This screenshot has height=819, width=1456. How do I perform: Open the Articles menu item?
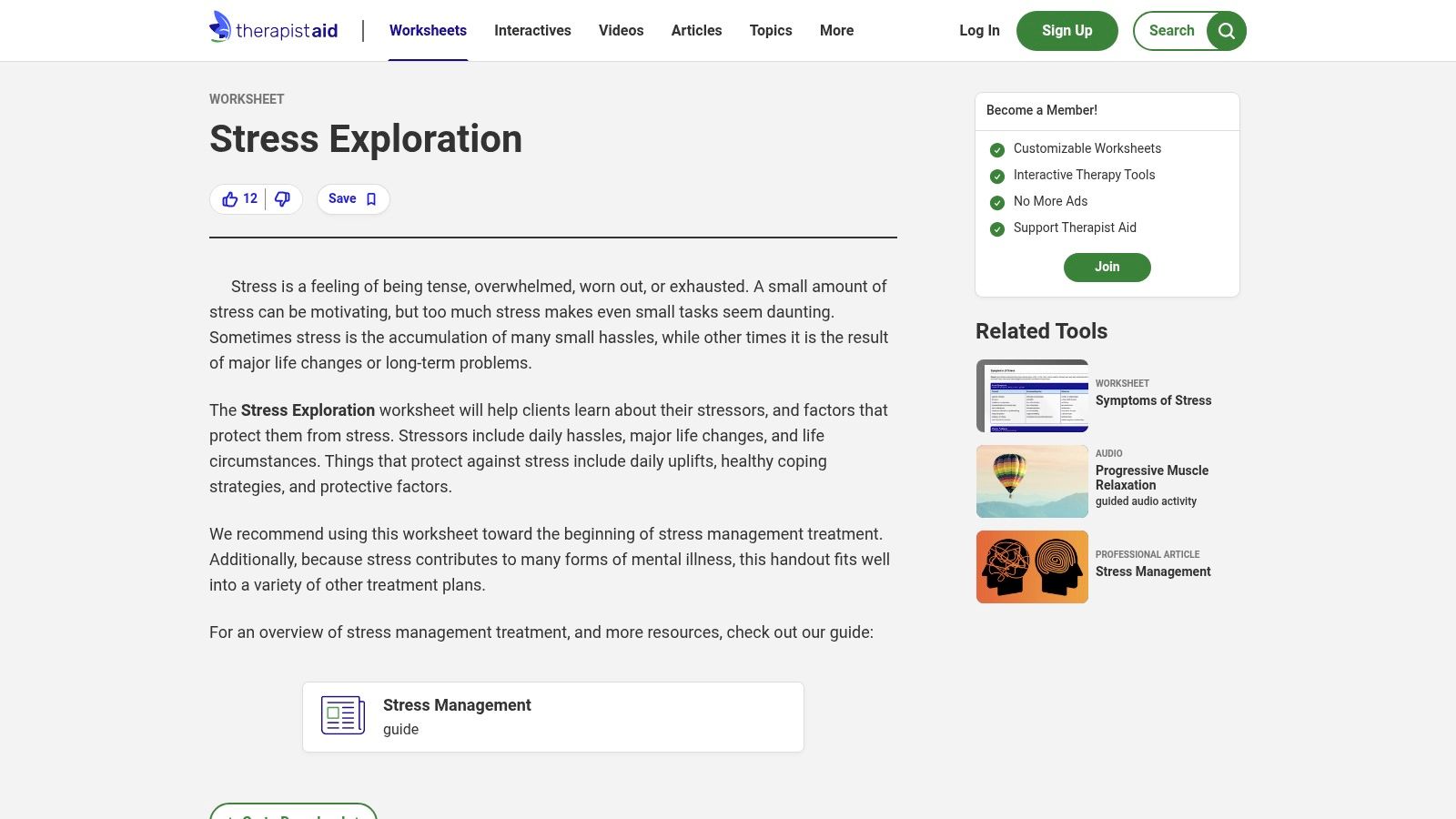click(x=696, y=30)
